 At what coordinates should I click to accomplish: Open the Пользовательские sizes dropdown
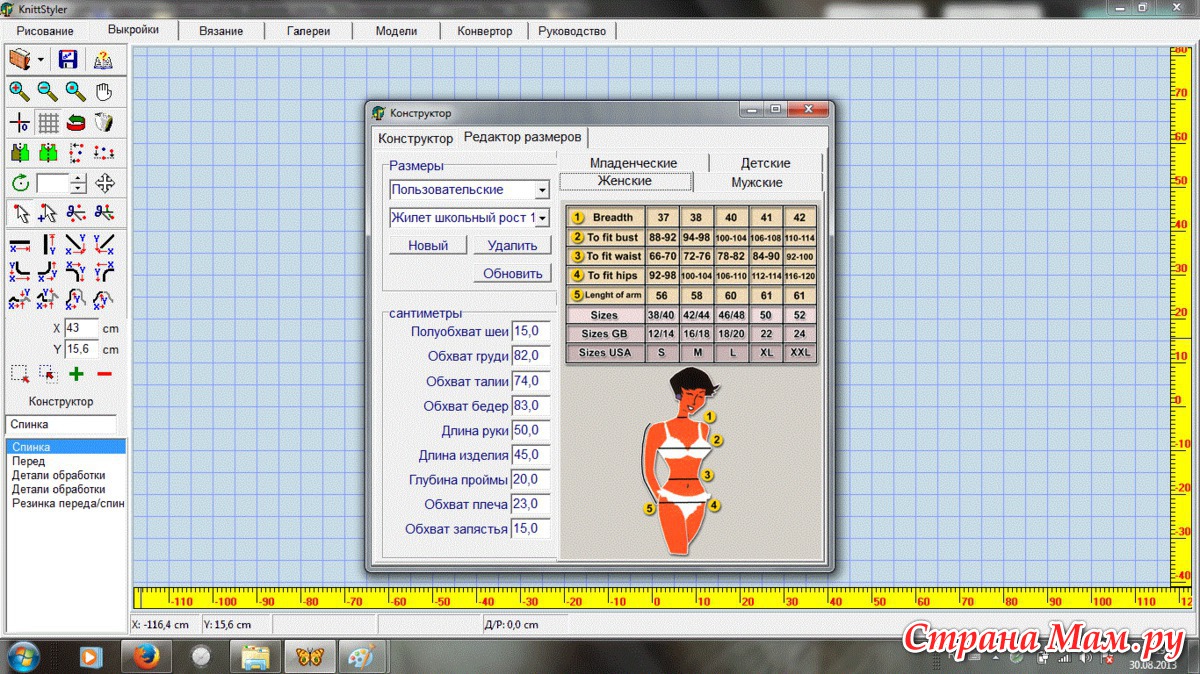(541, 190)
